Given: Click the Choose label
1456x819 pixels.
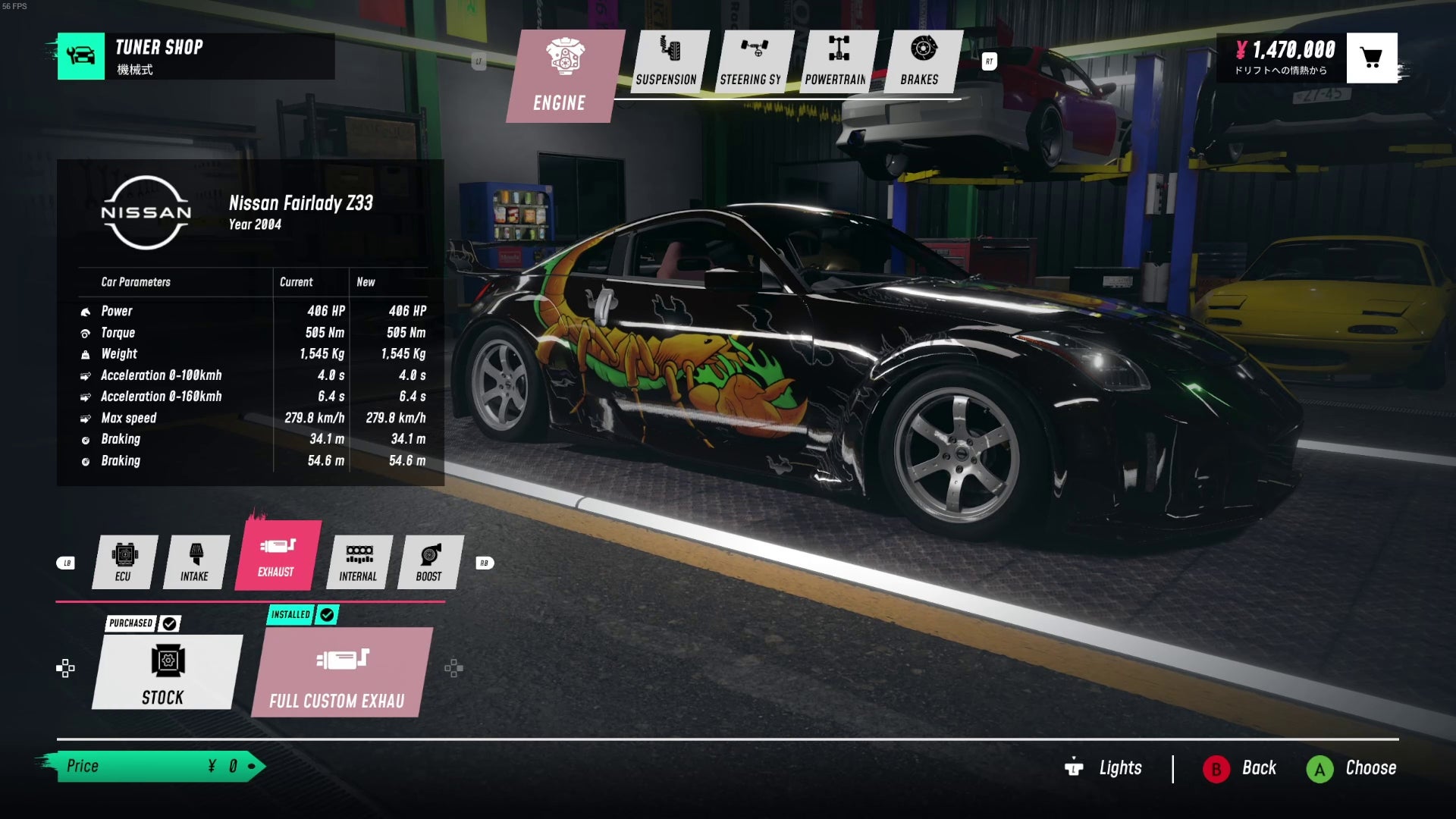Looking at the screenshot, I should tap(1371, 767).
